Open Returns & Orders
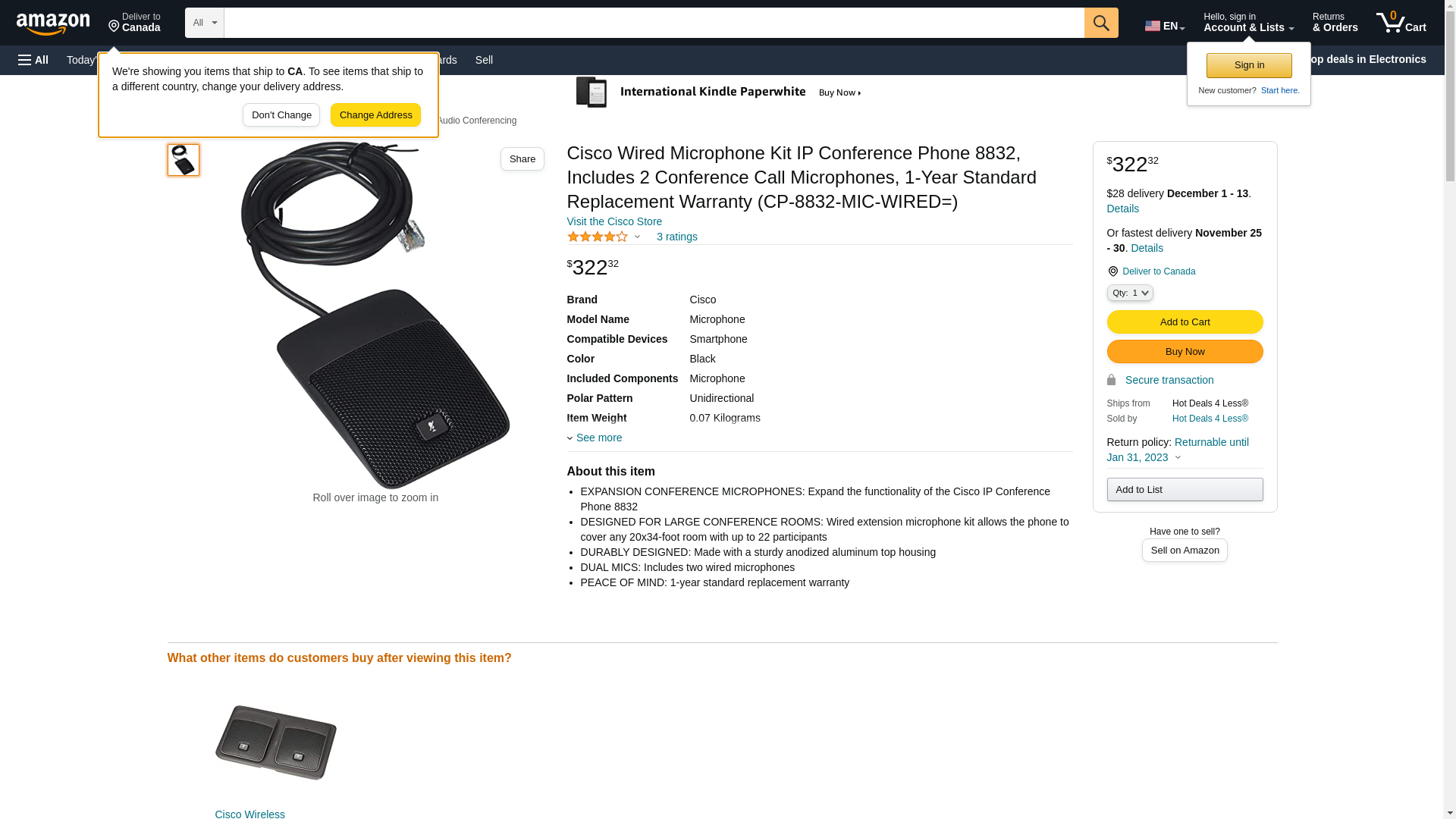The height and width of the screenshot is (819, 1456). [1335, 23]
